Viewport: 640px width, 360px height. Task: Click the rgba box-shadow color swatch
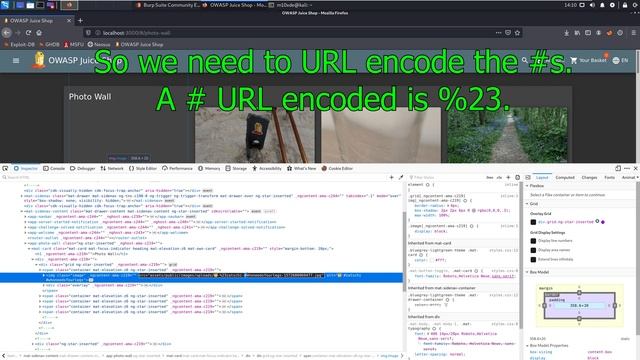coord(474,211)
